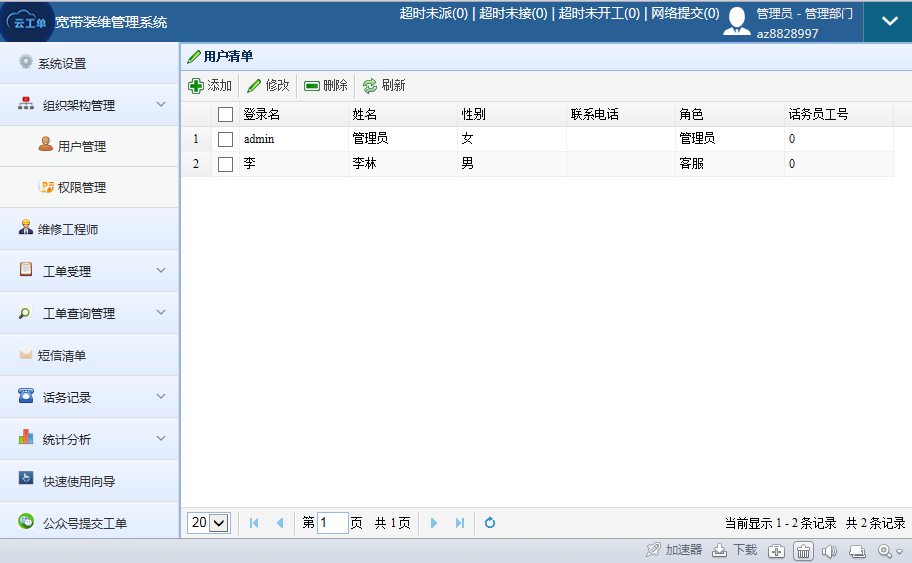Screen dimensions: 912x563
Task: Go to last page arrow
Action: (x=460, y=523)
